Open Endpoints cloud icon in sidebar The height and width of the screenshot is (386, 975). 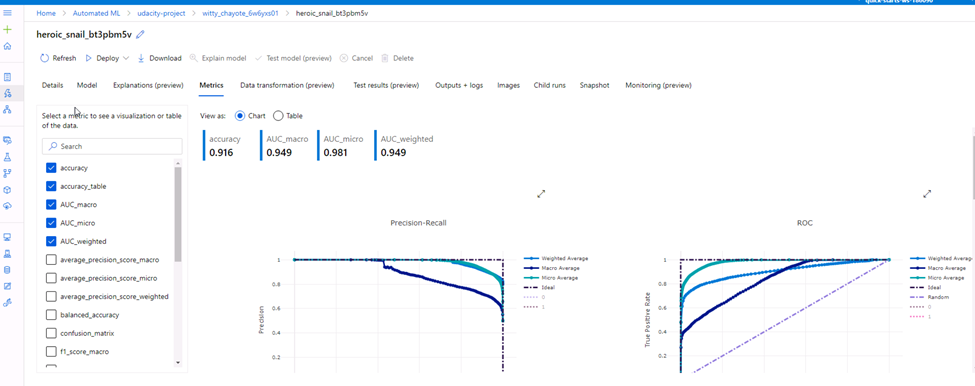(7, 206)
